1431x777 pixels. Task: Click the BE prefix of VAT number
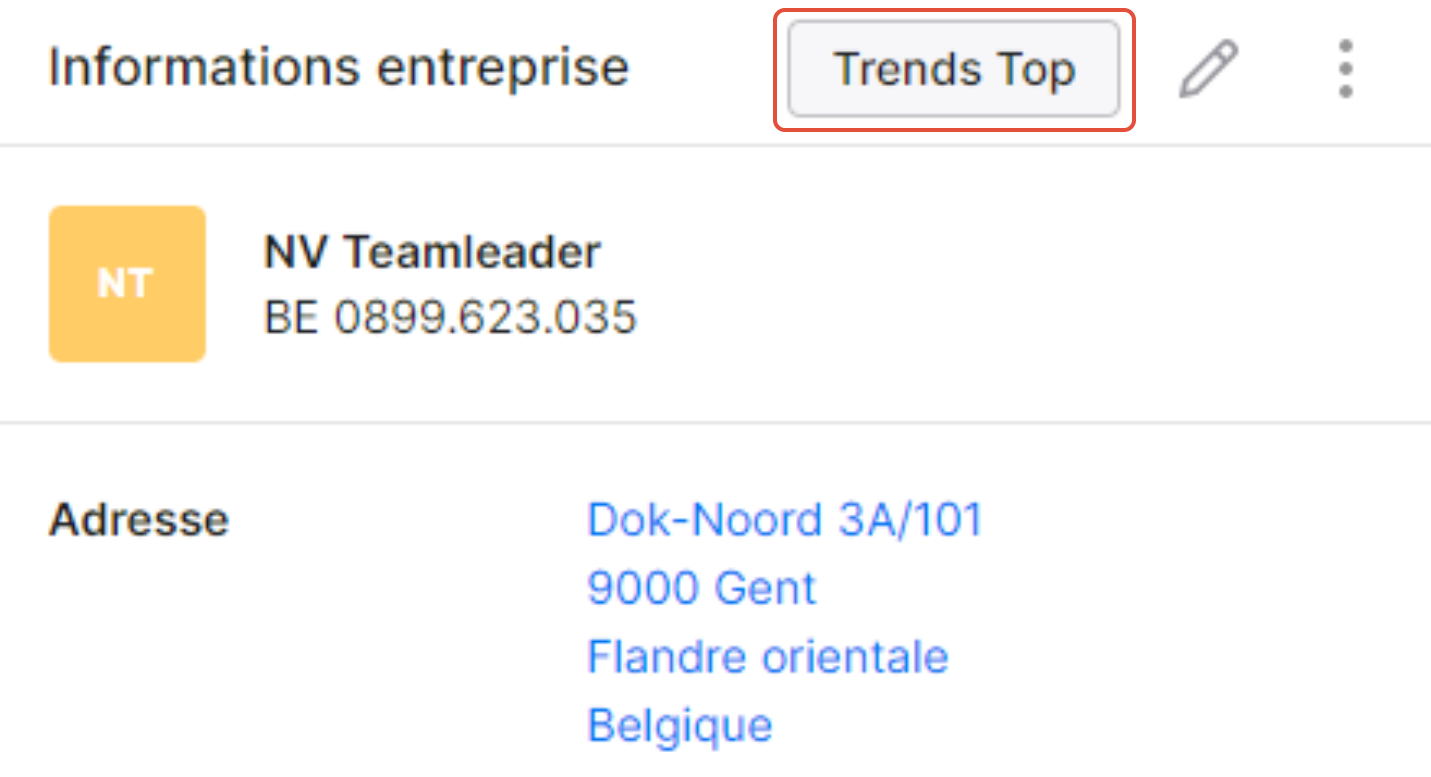[x=291, y=318]
